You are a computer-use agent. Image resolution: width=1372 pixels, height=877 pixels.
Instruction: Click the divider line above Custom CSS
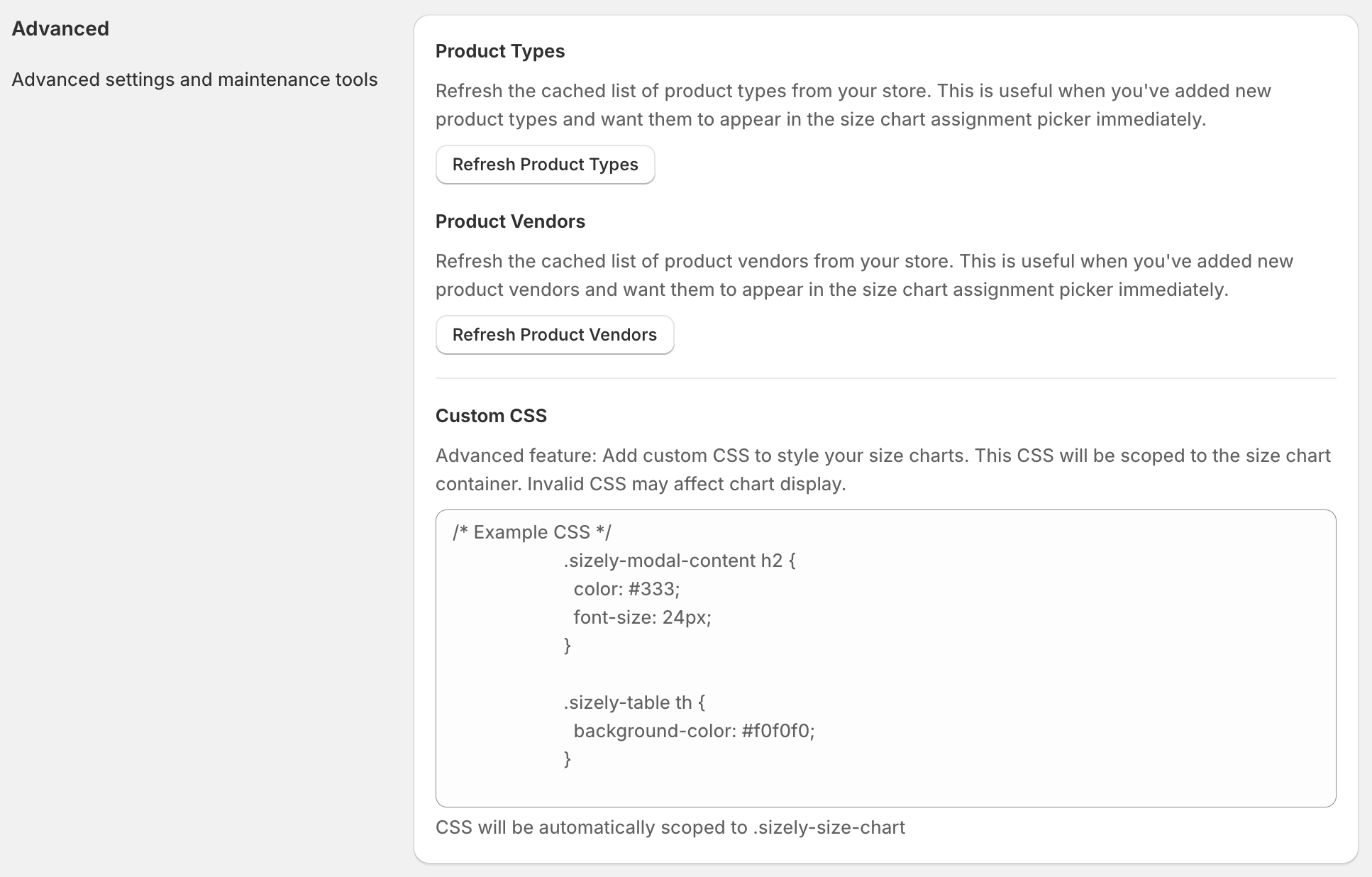[x=885, y=378]
